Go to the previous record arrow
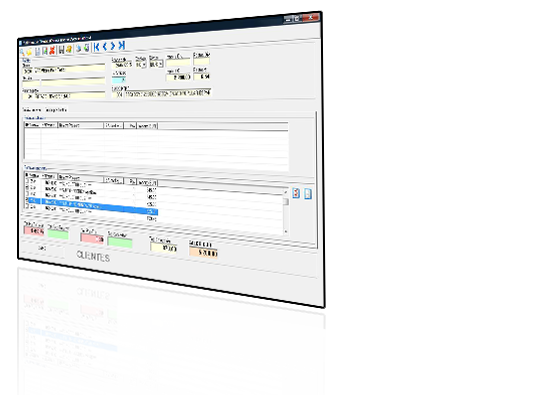Screen dimensions: 540x395 [105, 46]
